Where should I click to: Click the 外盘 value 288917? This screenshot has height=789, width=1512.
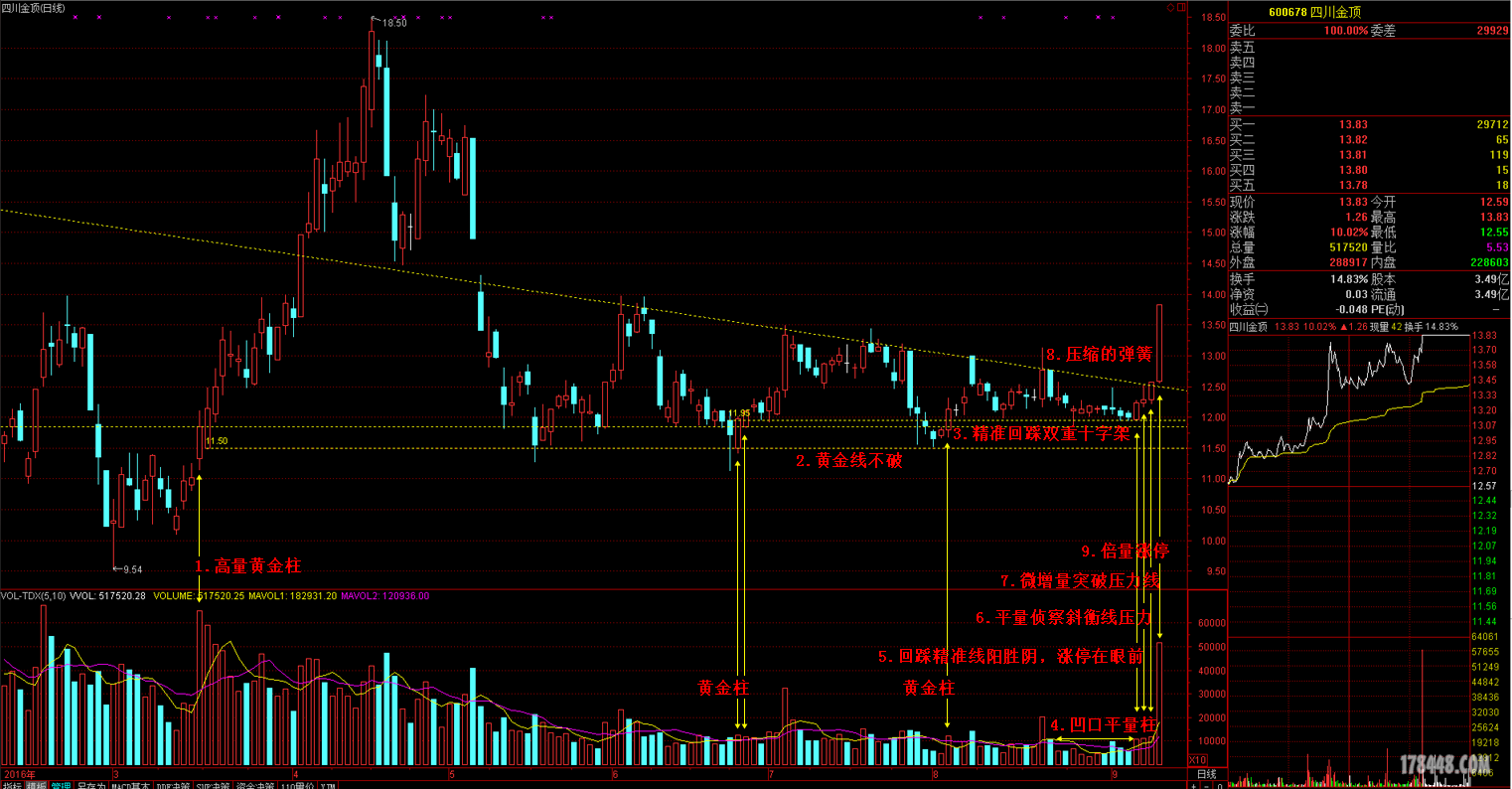pos(1348,262)
